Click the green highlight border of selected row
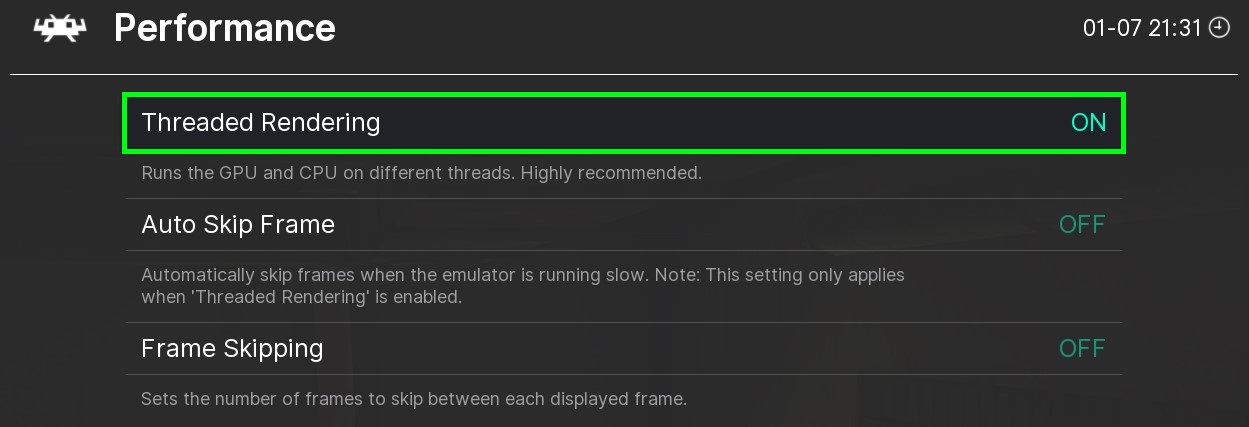1249x427 pixels. (624, 95)
